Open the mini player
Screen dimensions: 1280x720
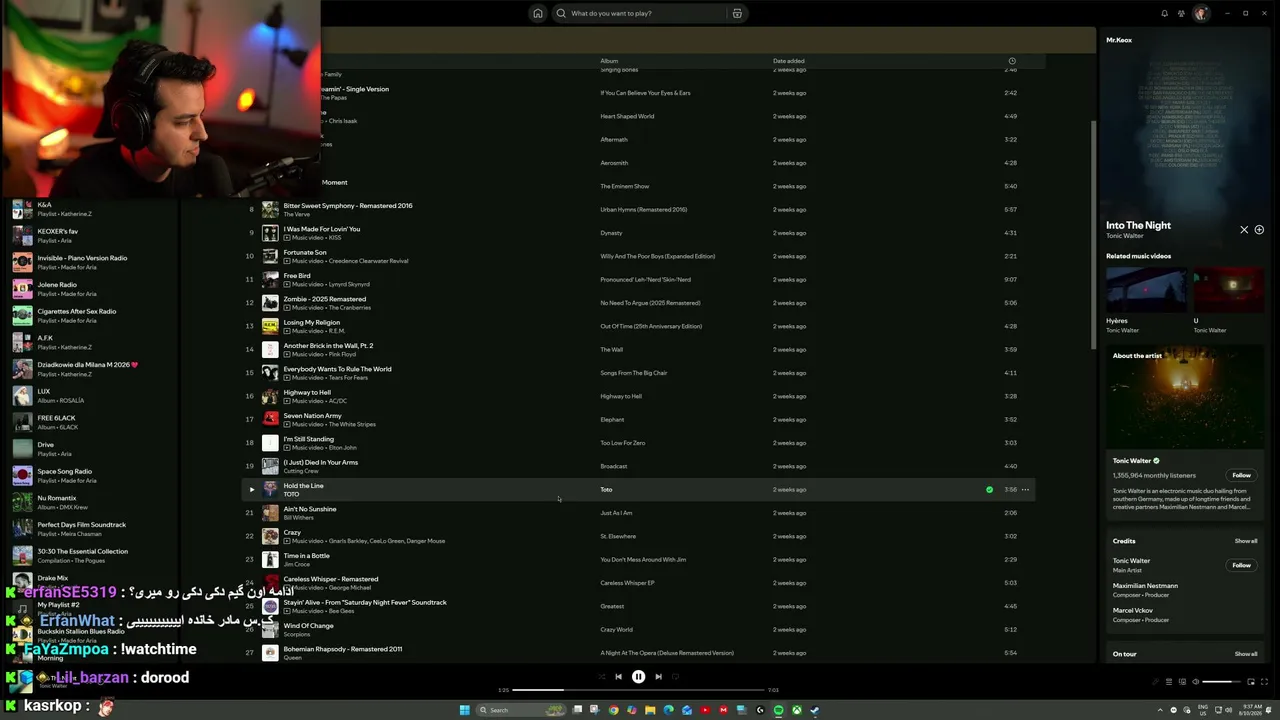coord(1250,682)
